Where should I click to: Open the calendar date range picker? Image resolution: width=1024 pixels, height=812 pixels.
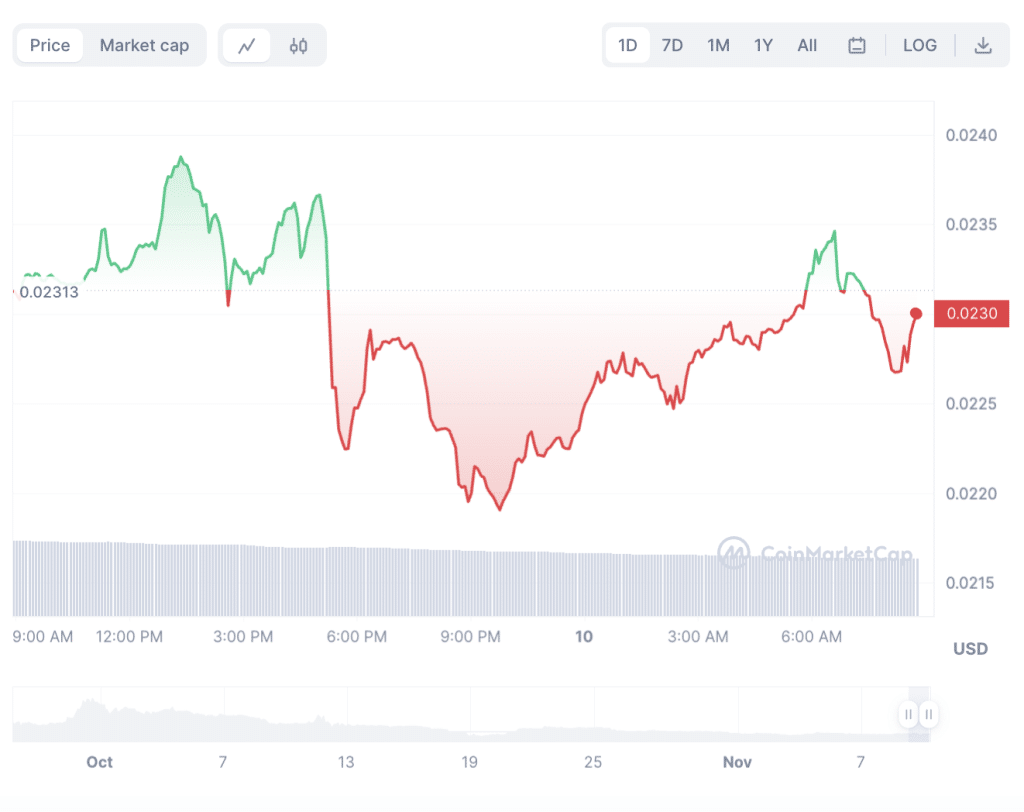point(856,45)
